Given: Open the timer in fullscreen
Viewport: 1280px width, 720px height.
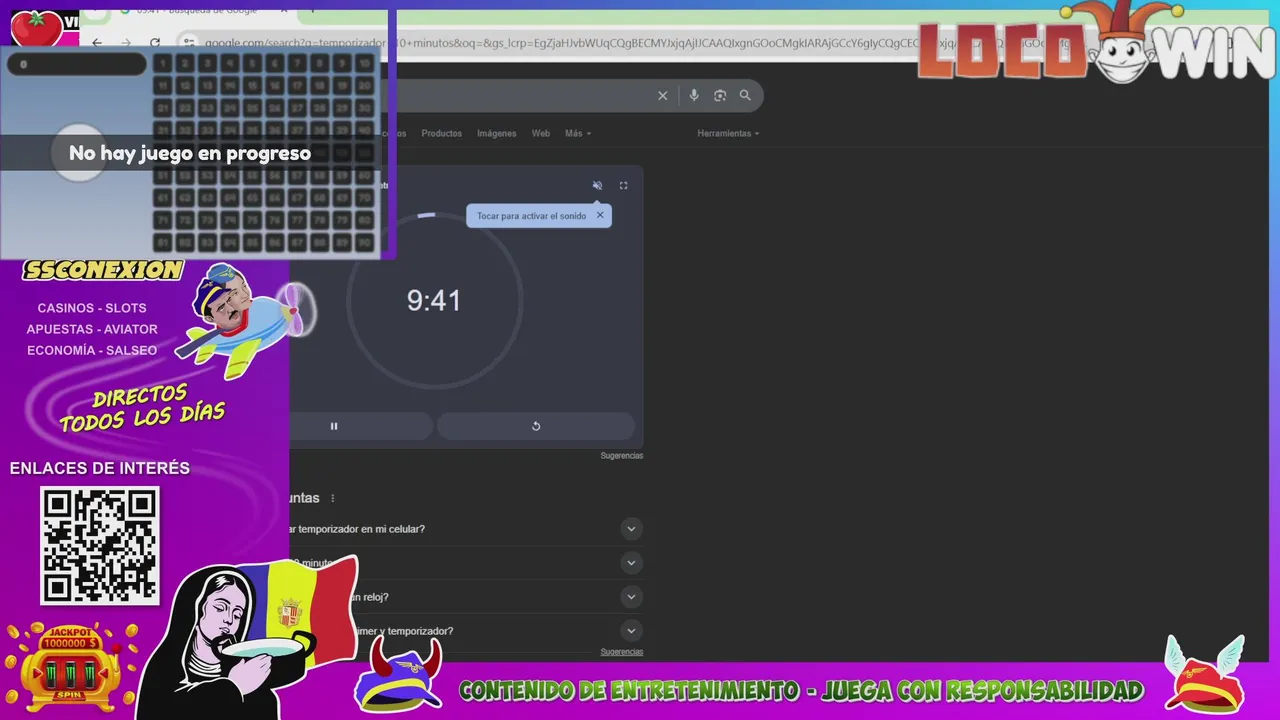Looking at the screenshot, I should [x=623, y=185].
